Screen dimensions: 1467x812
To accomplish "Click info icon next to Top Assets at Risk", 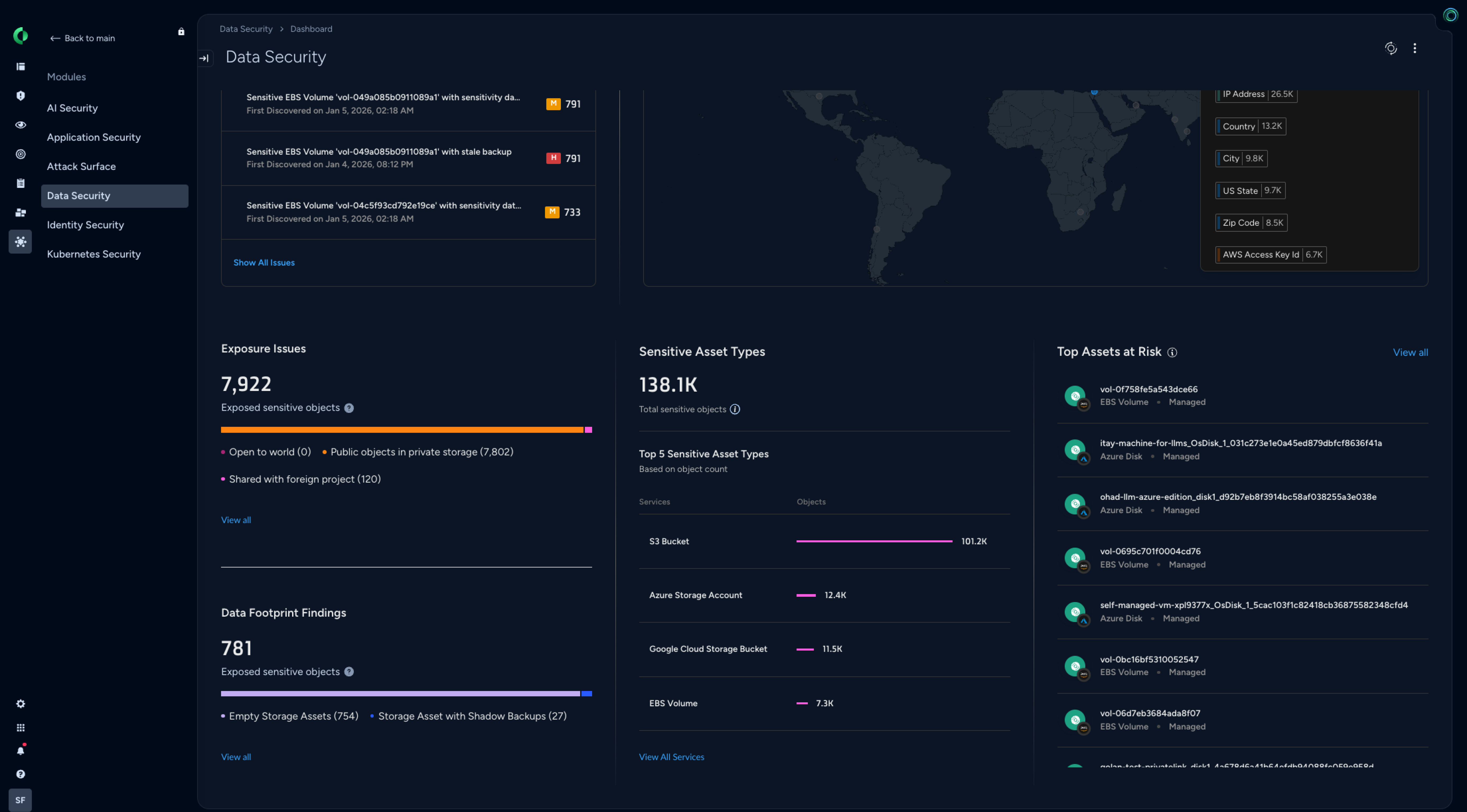I will (x=1172, y=352).
